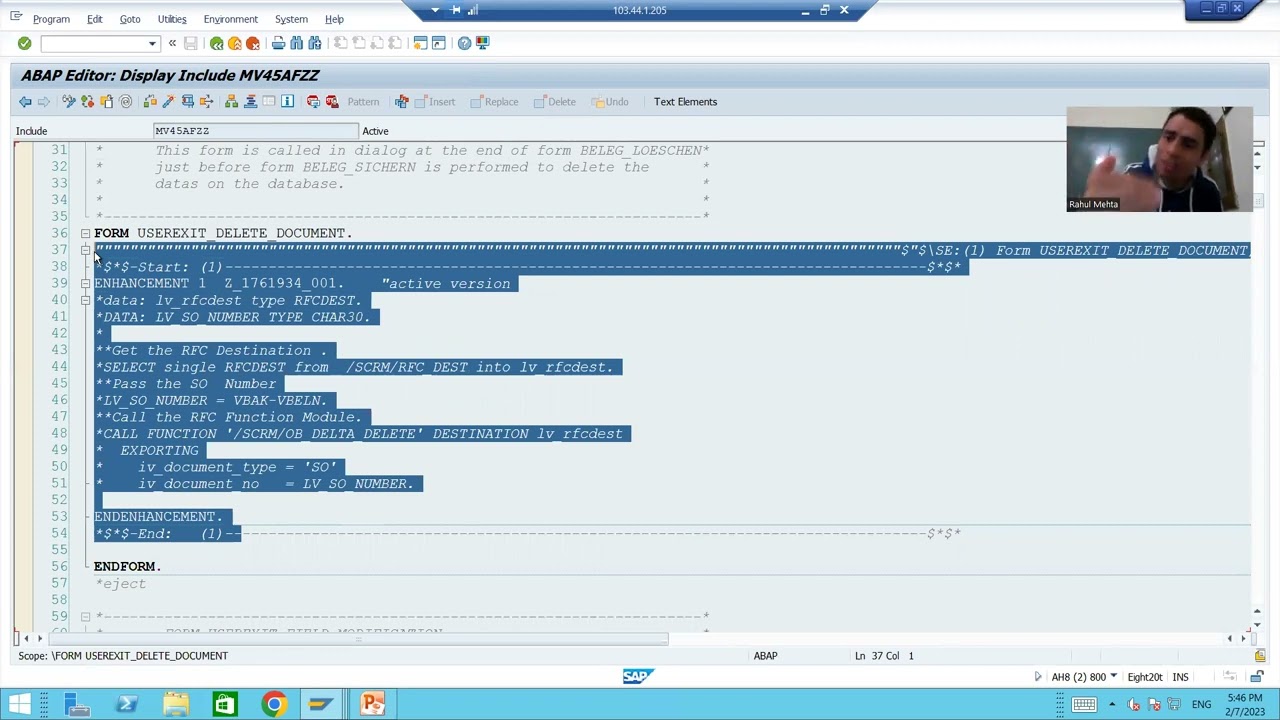1280x720 pixels.
Task: Open the system AH8 (2) 800 dropdown
Action: (1112, 677)
